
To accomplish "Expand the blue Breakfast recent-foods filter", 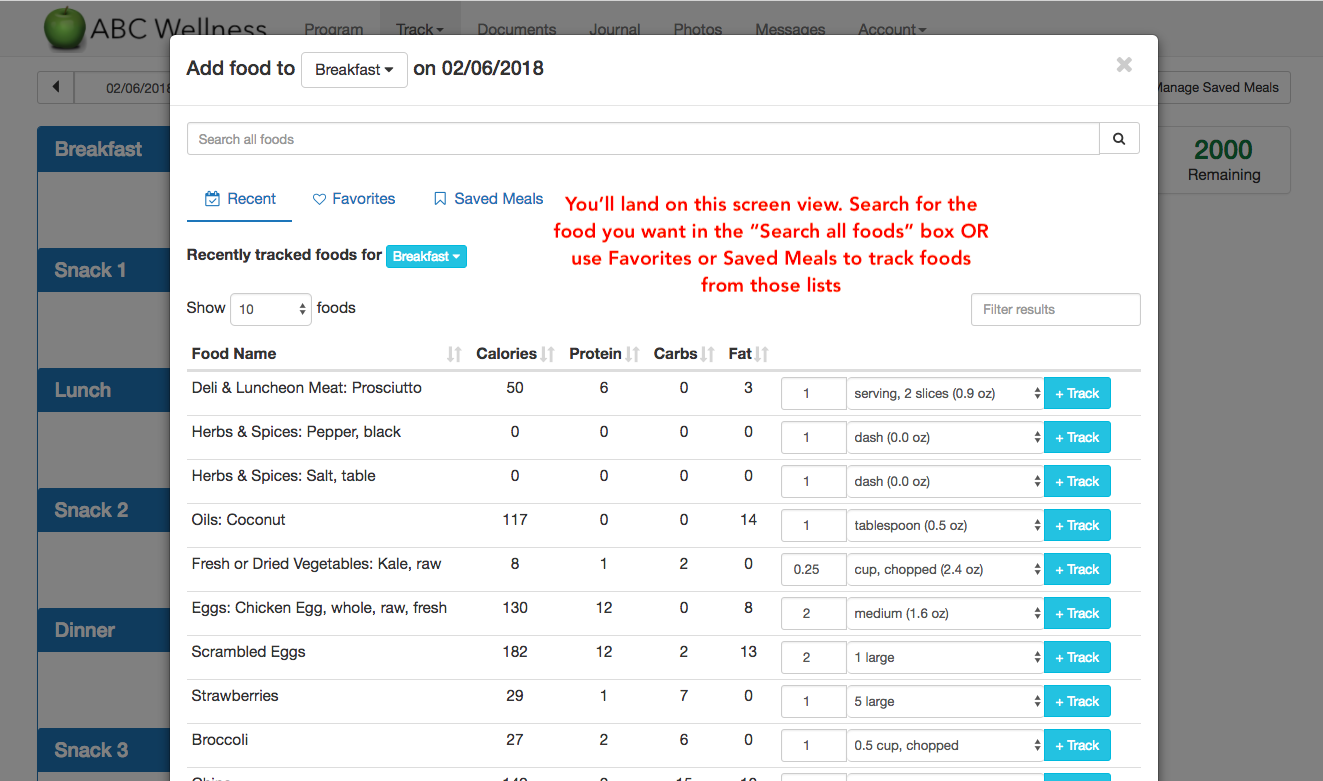I will pos(426,257).
